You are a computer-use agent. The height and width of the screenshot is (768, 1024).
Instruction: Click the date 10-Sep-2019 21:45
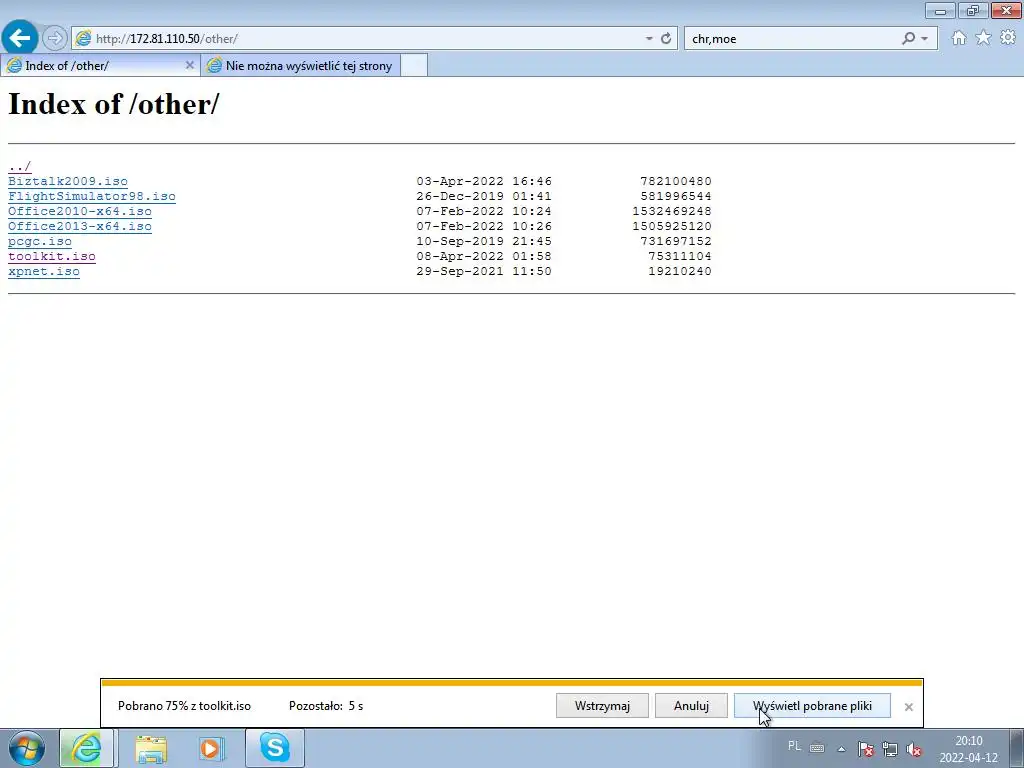coord(484,241)
